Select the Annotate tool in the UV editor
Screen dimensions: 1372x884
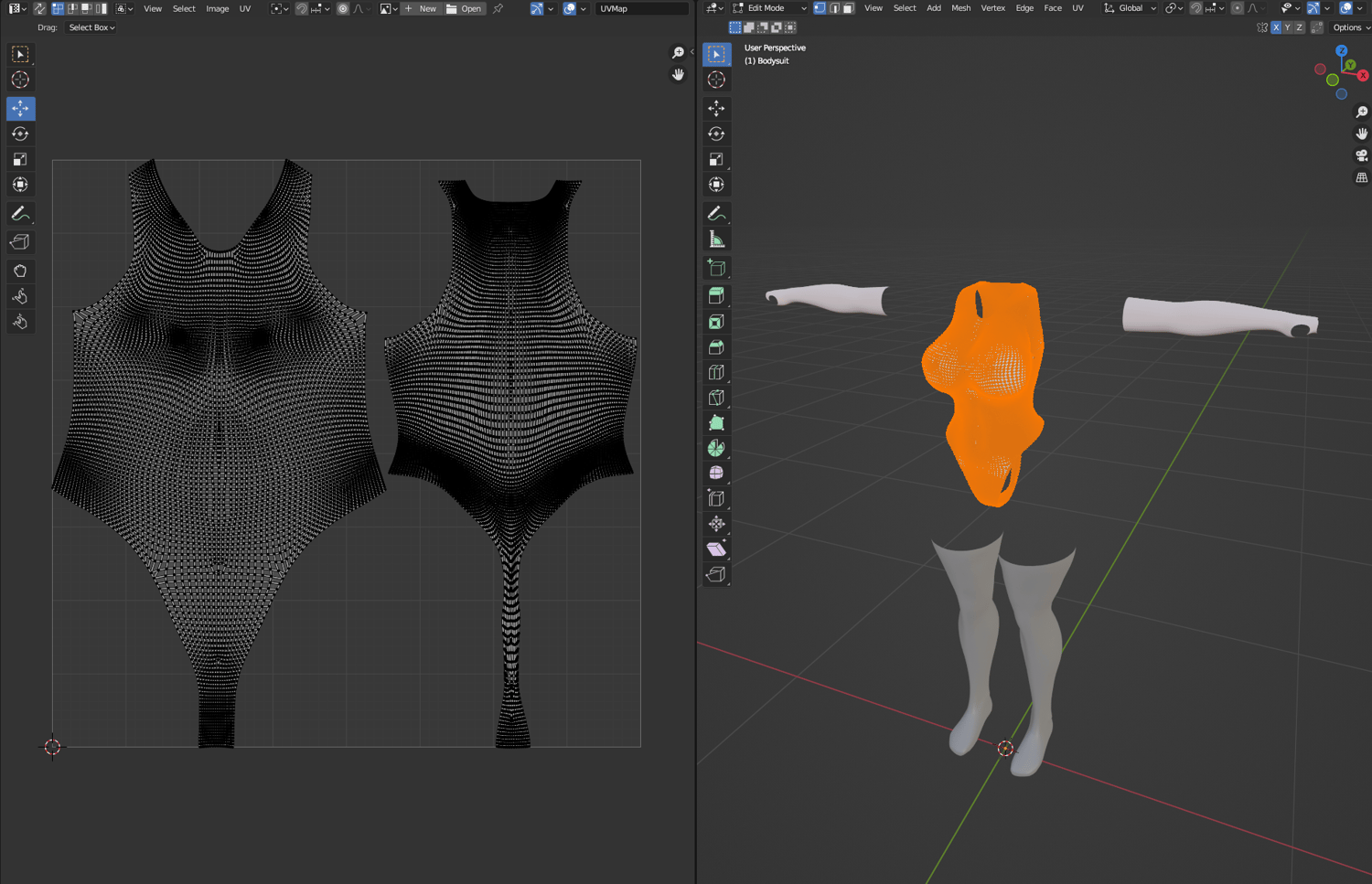coord(20,214)
